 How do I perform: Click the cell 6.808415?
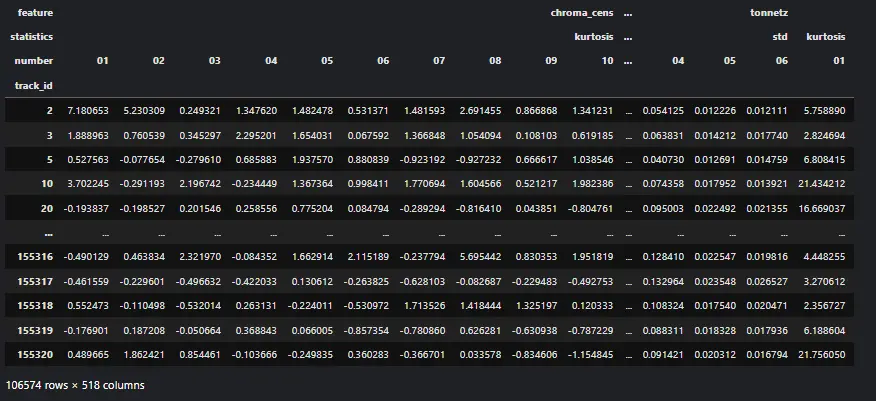pos(824,160)
